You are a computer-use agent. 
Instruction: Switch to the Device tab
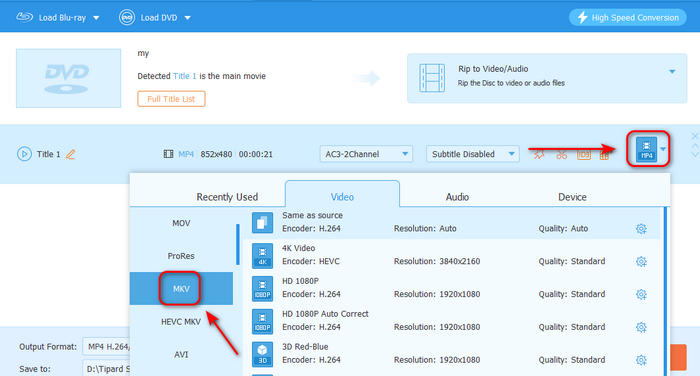(x=572, y=196)
